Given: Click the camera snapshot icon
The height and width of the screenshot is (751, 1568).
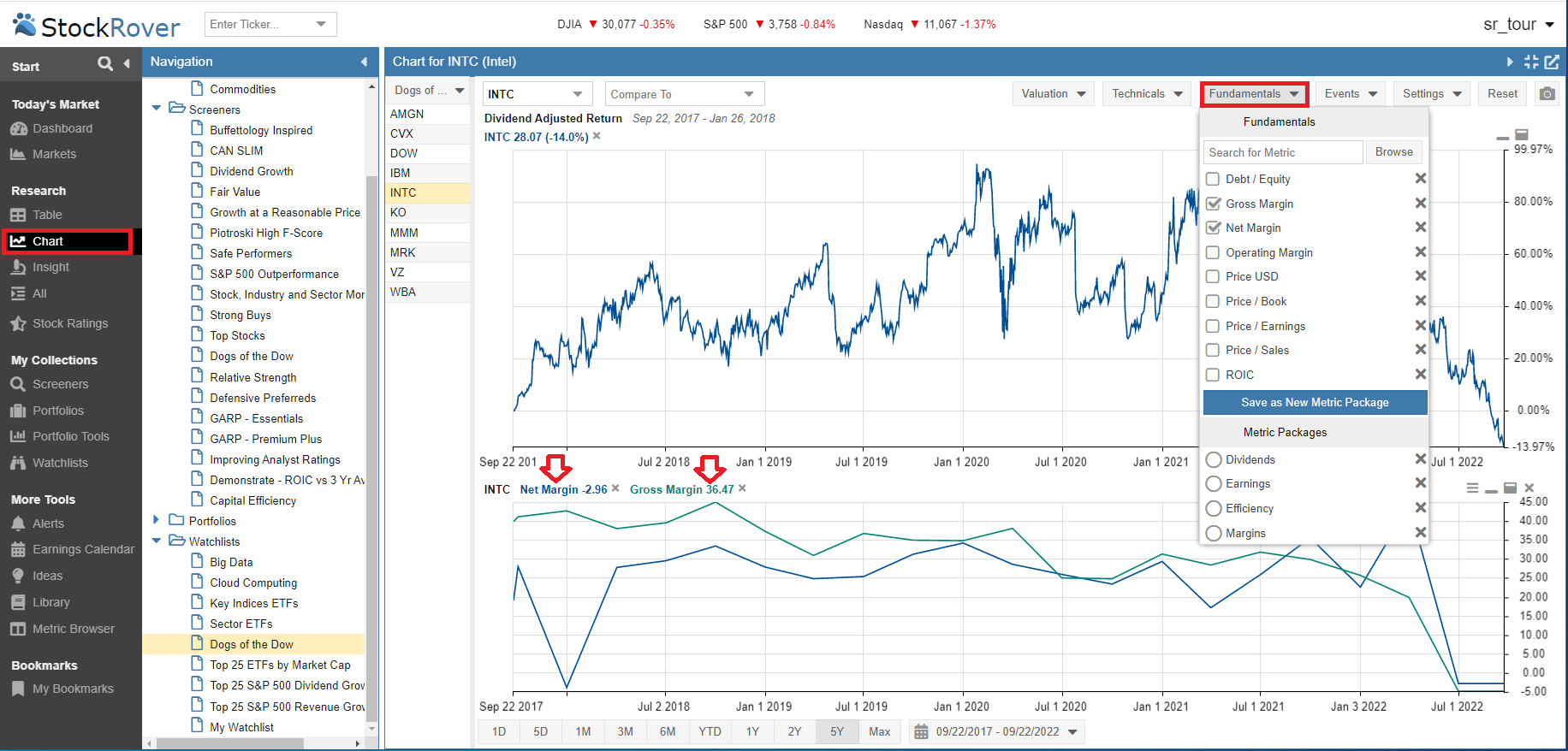Looking at the screenshot, I should [x=1547, y=94].
